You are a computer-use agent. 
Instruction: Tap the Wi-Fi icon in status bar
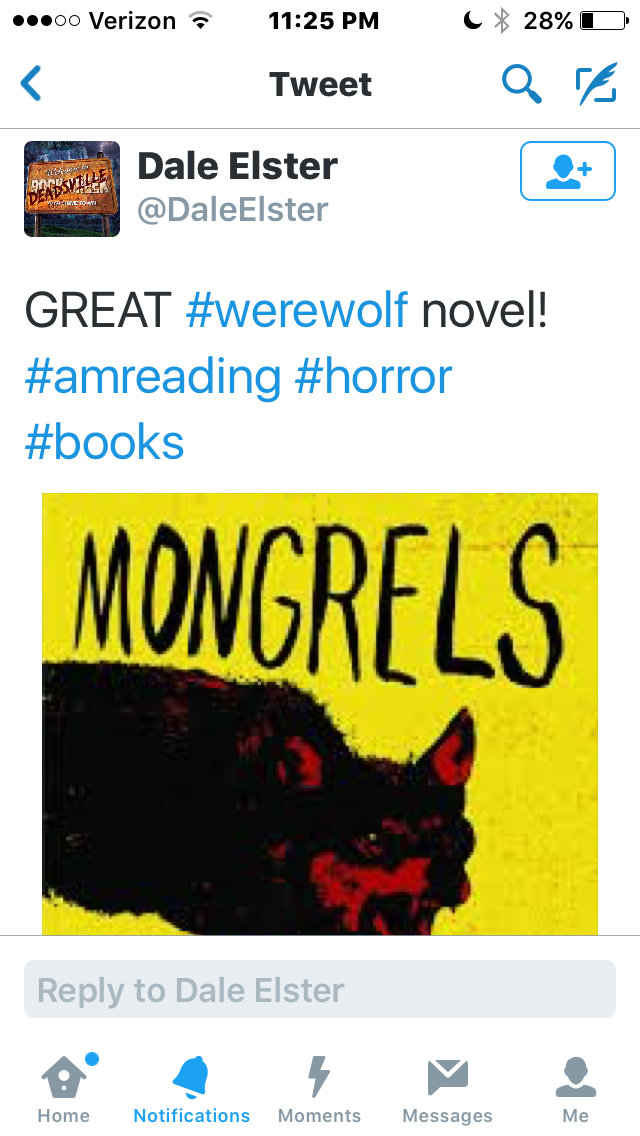[x=199, y=21]
